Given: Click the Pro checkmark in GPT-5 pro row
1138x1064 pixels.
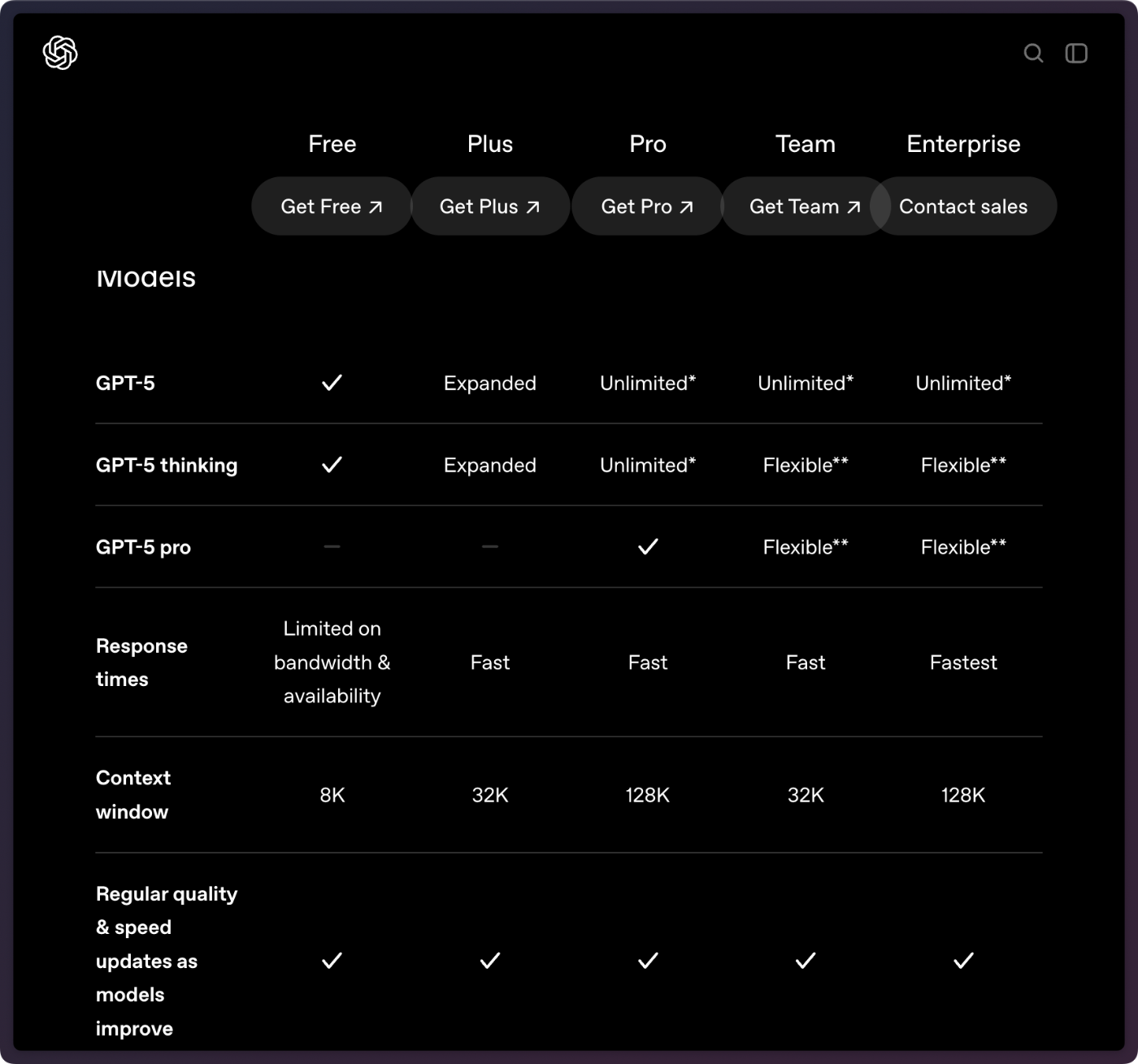Looking at the screenshot, I should pos(648,547).
